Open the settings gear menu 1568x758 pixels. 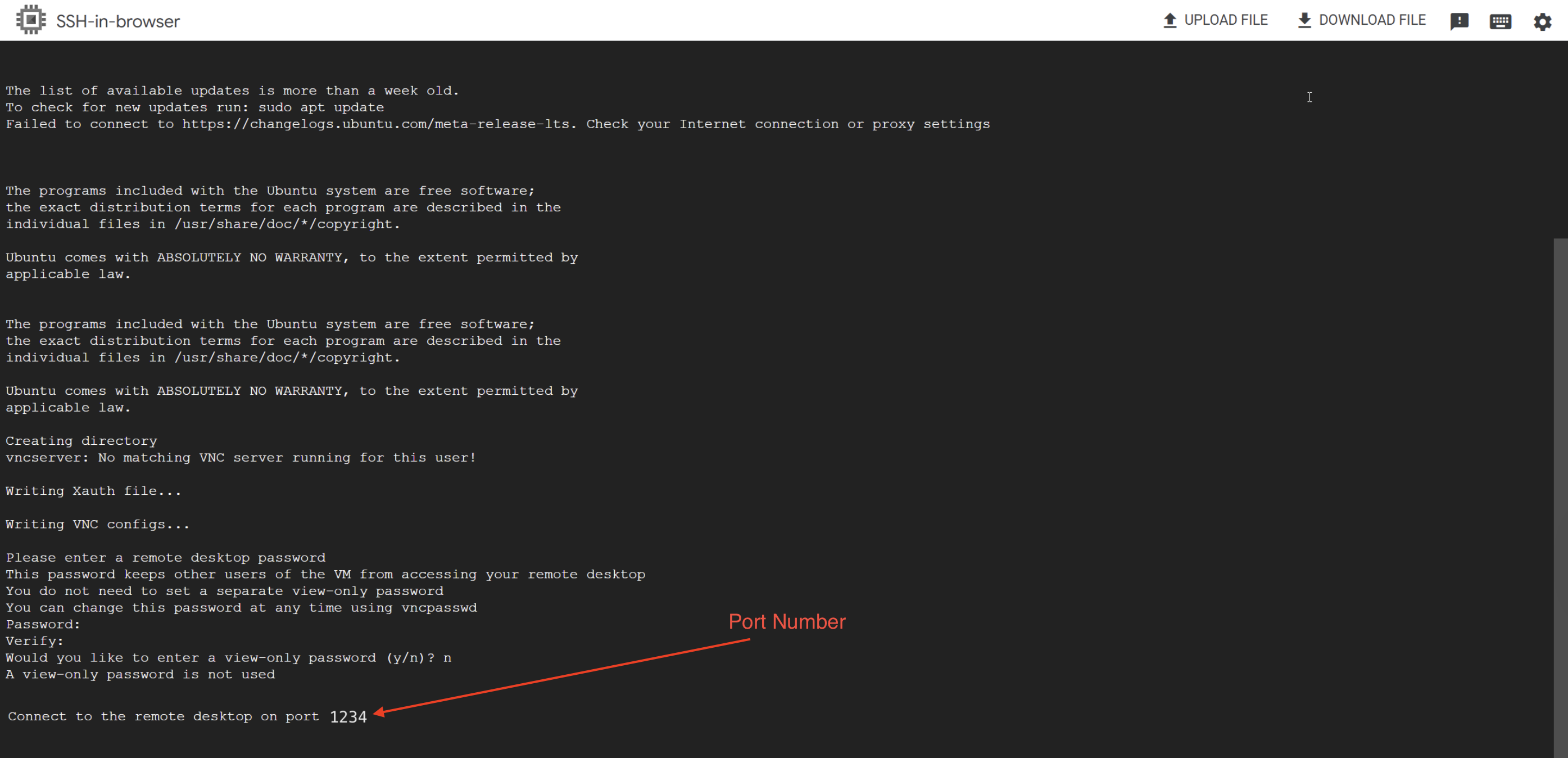coord(1542,22)
